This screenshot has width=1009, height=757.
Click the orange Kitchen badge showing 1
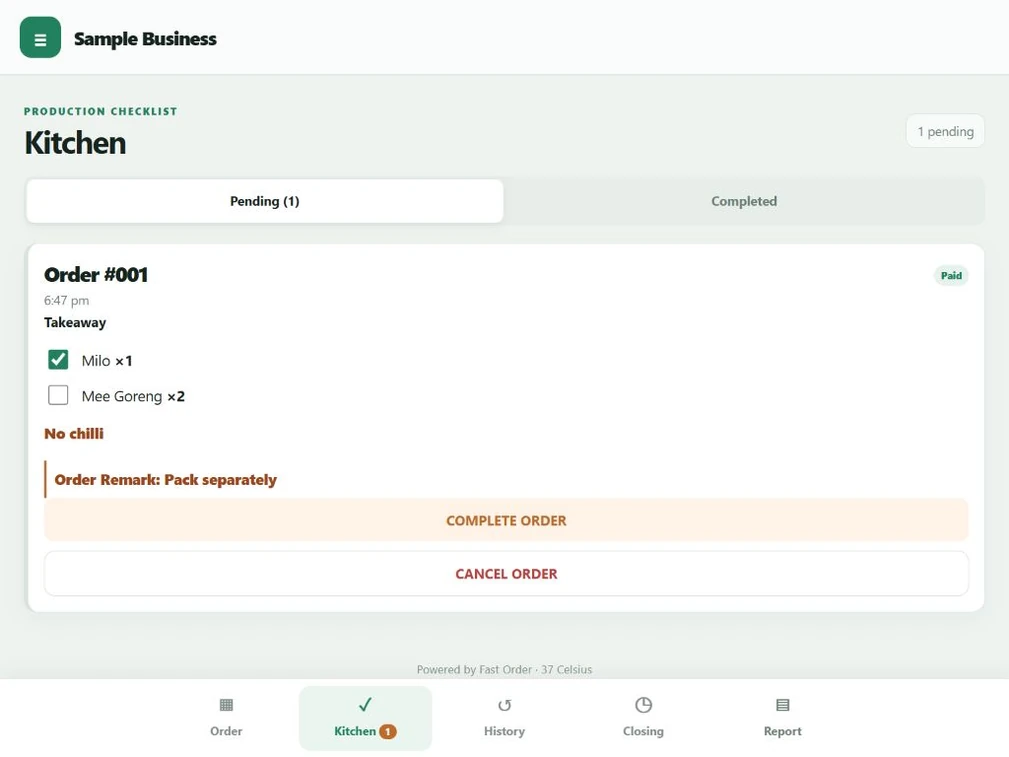tap(387, 731)
